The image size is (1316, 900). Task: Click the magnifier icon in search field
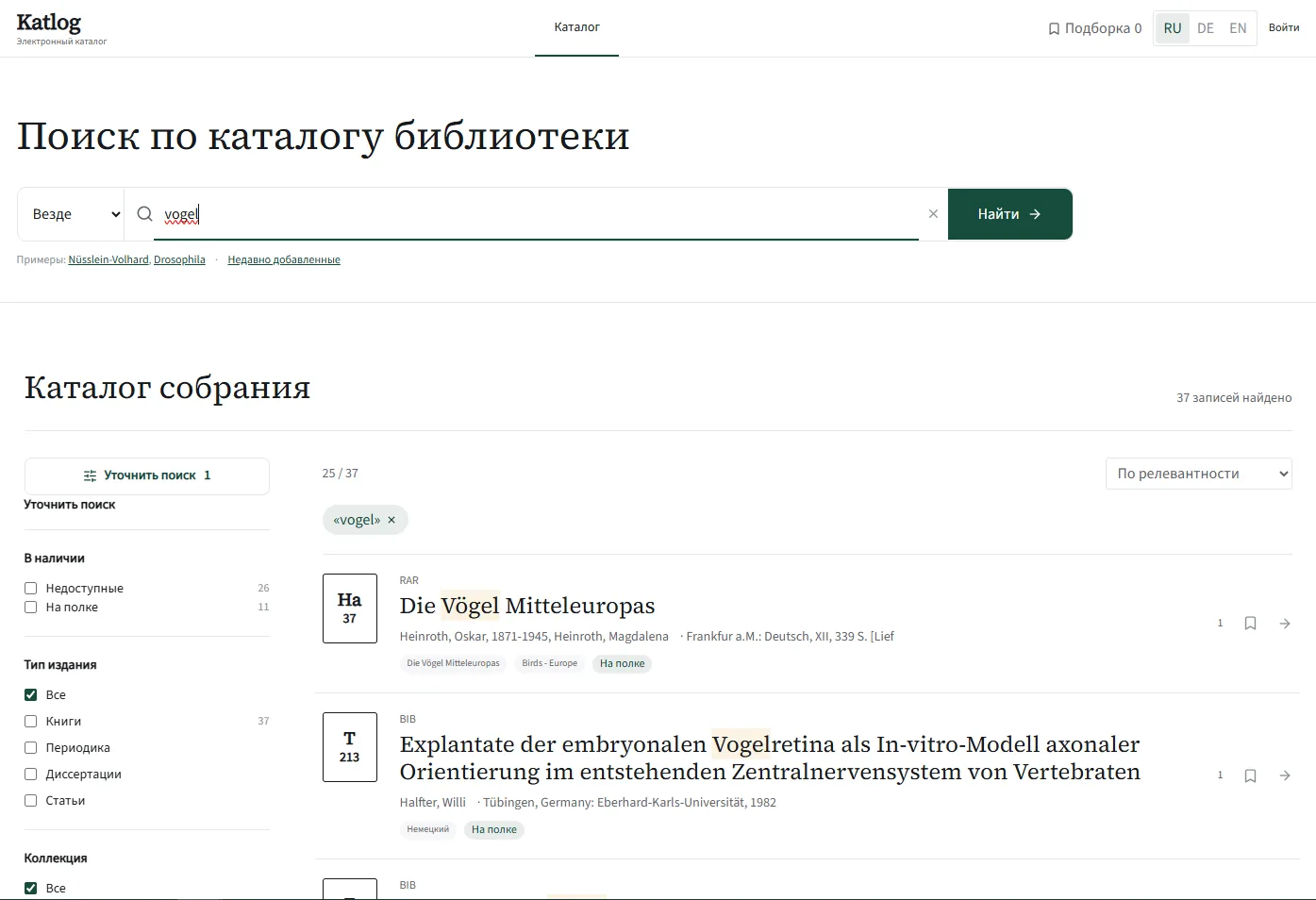tap(144, 214)
